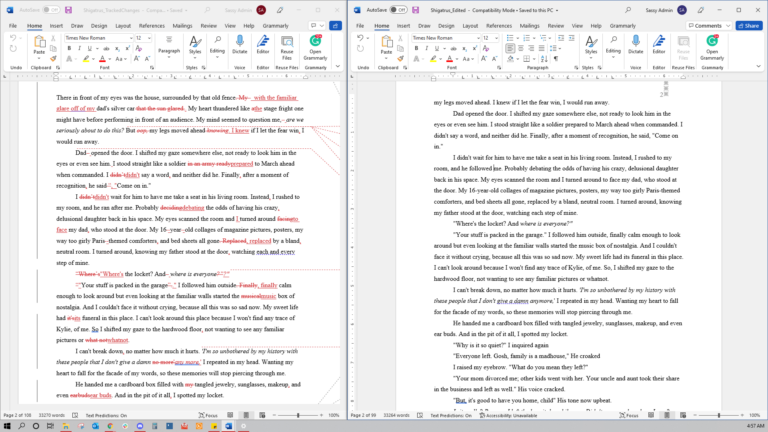Click the zoom slider in right window

719,415
